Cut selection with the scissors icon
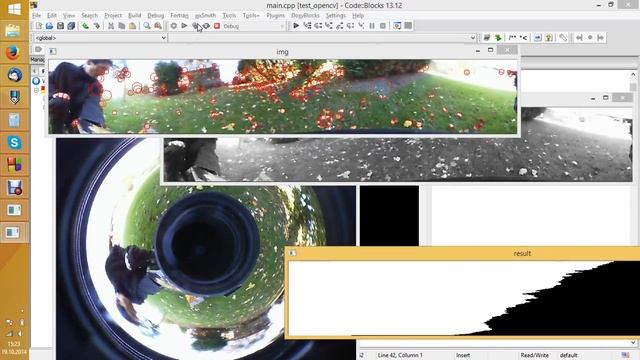The image size is (640, 360). (x=111, y=26)
